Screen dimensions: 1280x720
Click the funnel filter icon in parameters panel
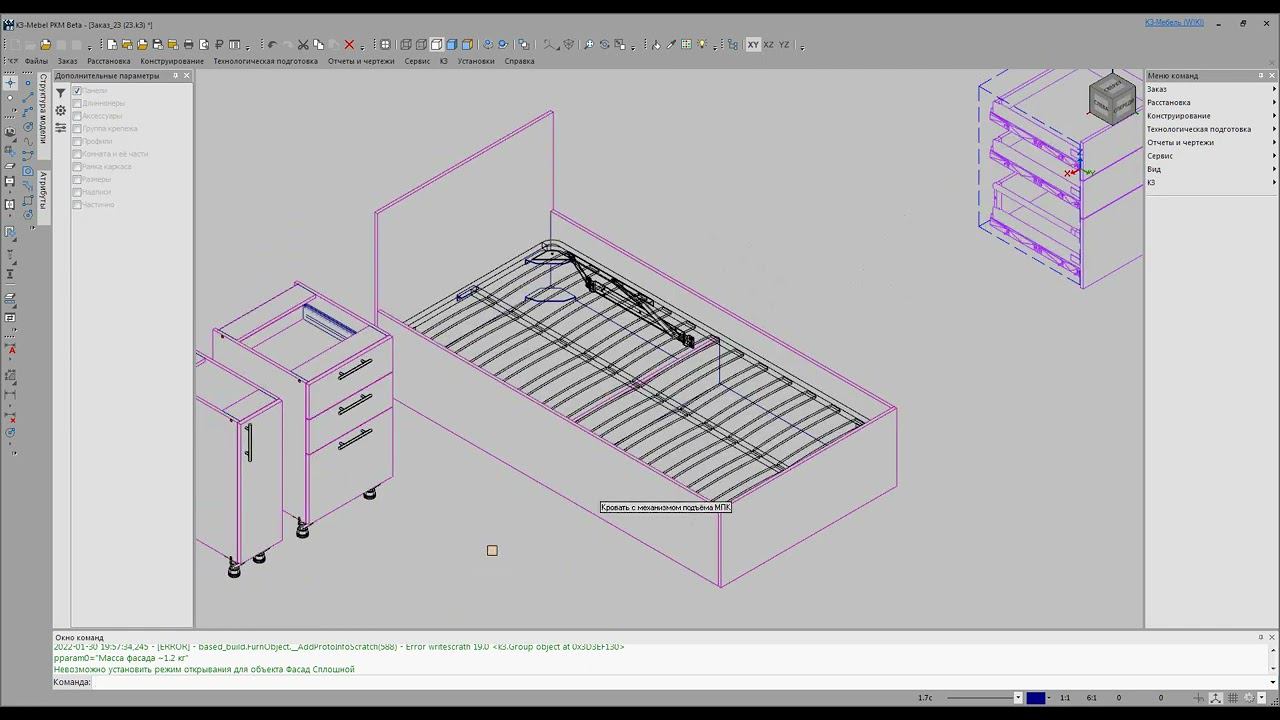61,93
